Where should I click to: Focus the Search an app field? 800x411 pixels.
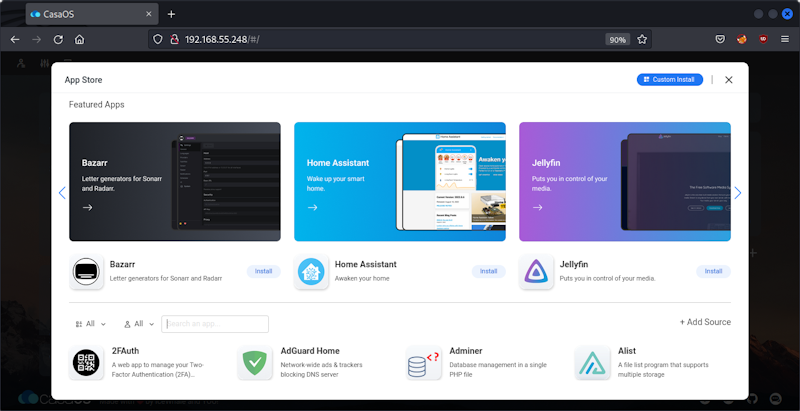coord(215,324)
